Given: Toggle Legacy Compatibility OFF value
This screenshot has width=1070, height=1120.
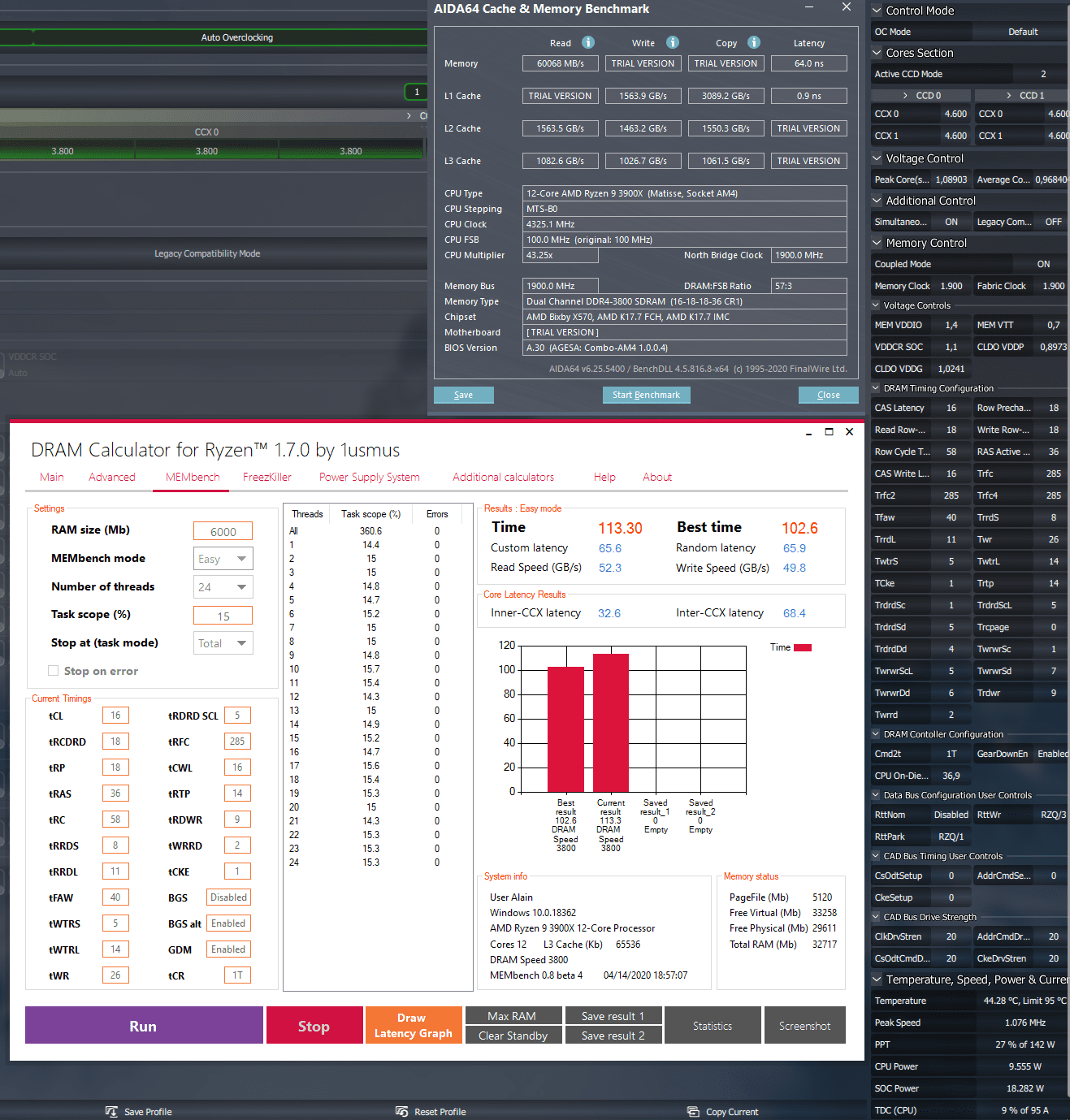Looking at the screenshot, I should (1053, 222).
